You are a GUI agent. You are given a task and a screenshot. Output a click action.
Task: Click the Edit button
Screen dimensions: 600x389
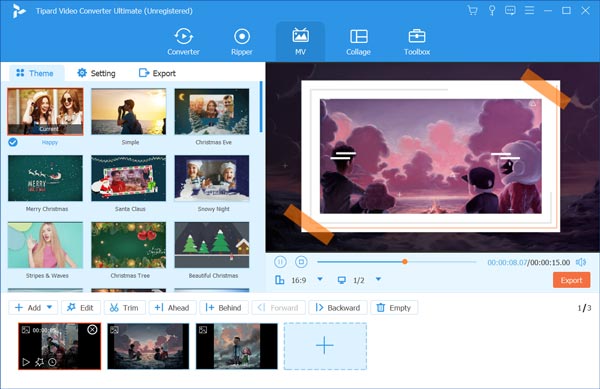pos(81,308)
